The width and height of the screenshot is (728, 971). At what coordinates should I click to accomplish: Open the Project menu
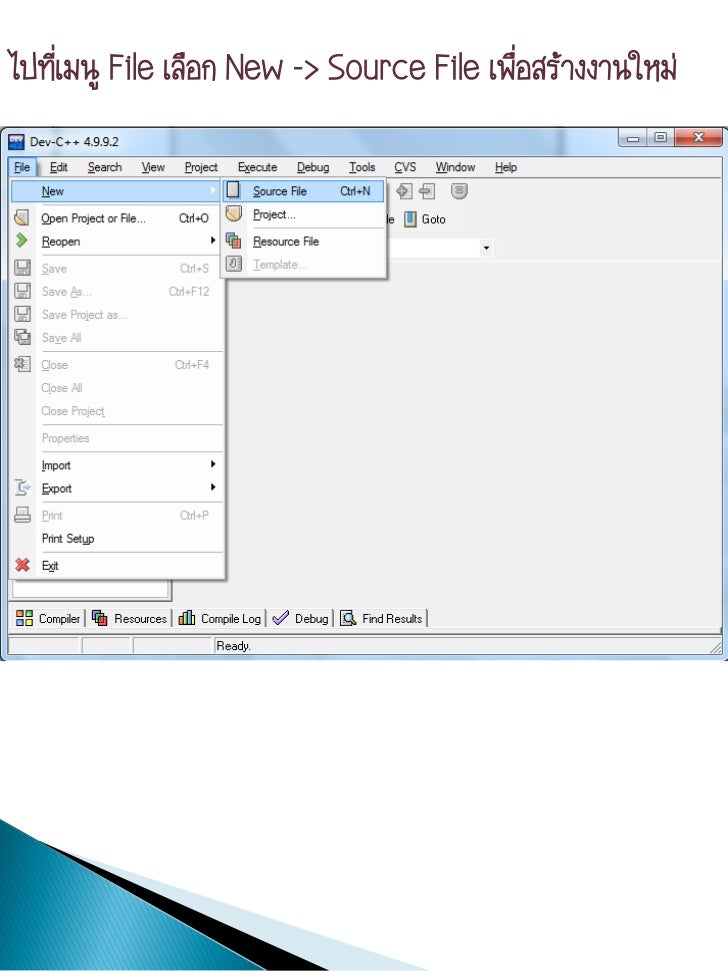point(201,167)
